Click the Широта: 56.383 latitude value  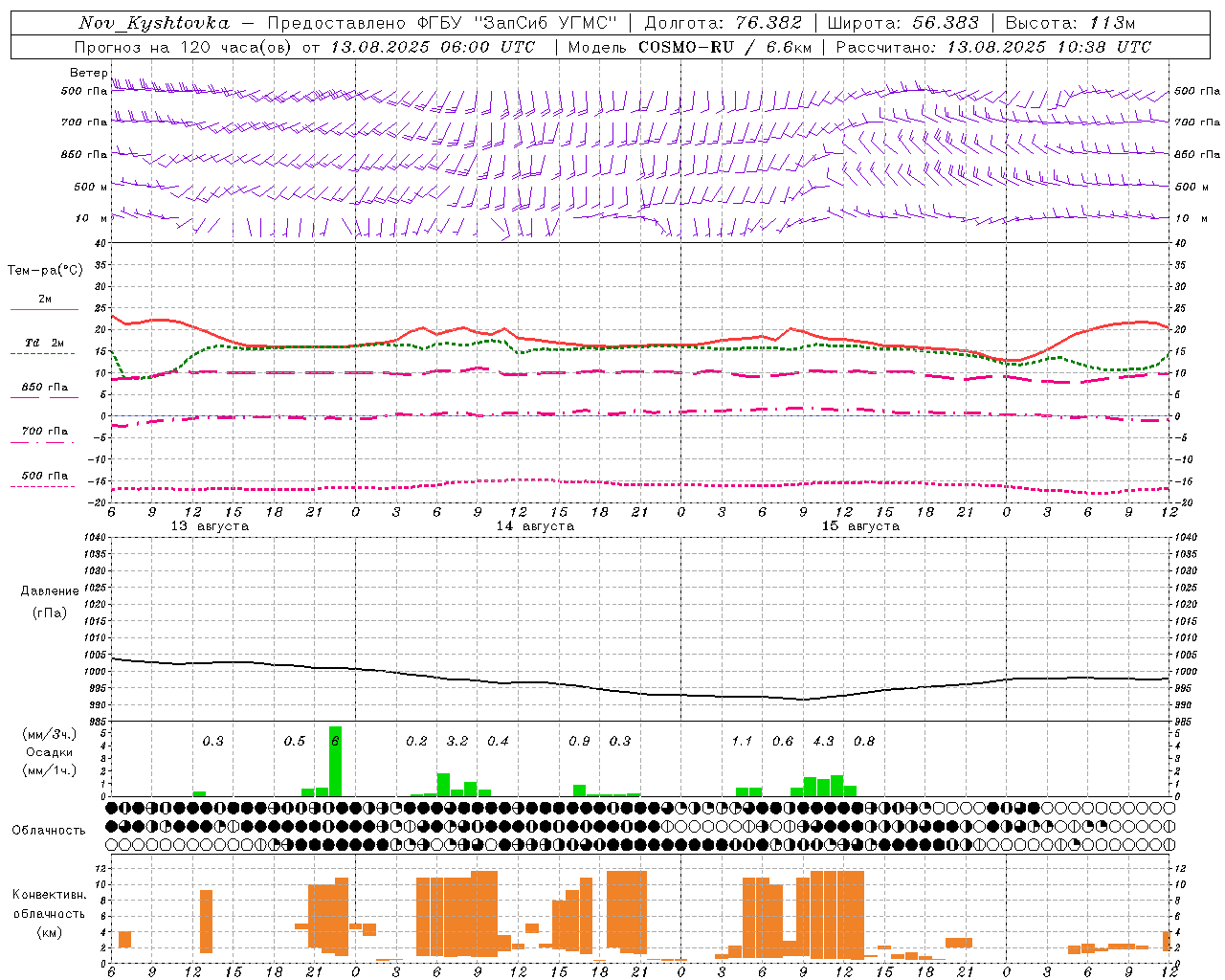click(x=902, y=23)
